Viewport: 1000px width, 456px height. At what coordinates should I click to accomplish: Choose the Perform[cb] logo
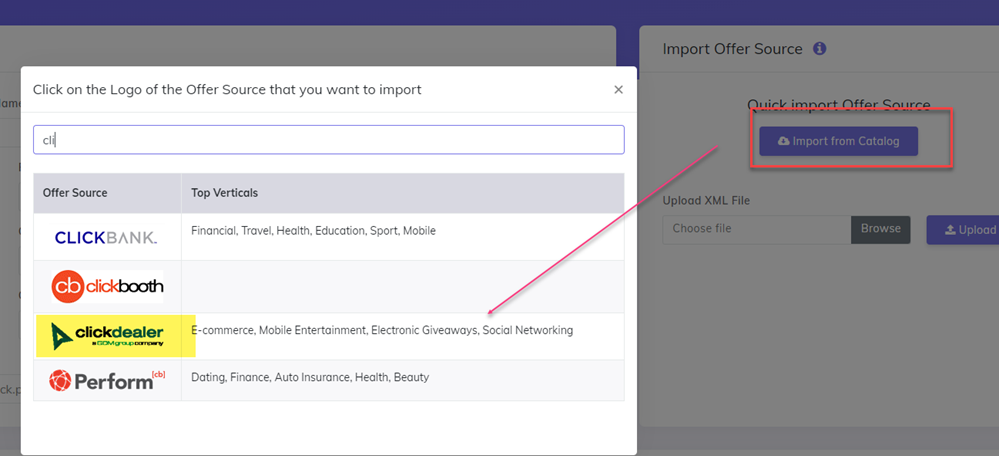pyautogui.click(x=107, y=381)
